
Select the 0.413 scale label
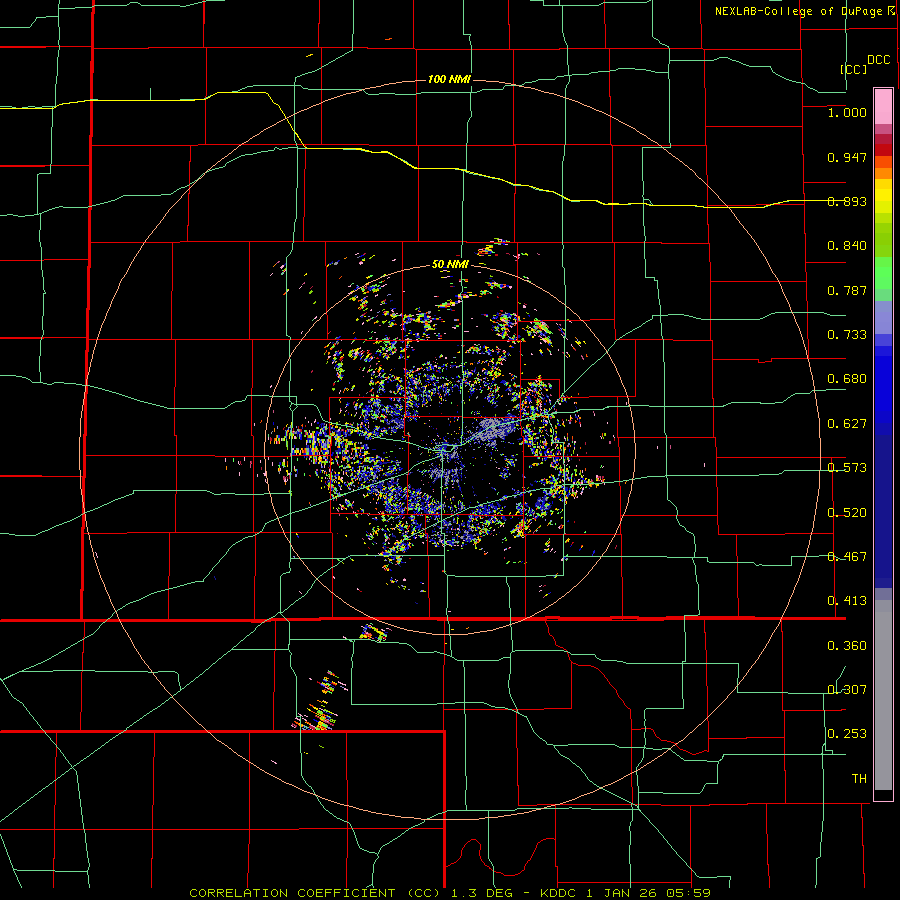click(847, 601)
